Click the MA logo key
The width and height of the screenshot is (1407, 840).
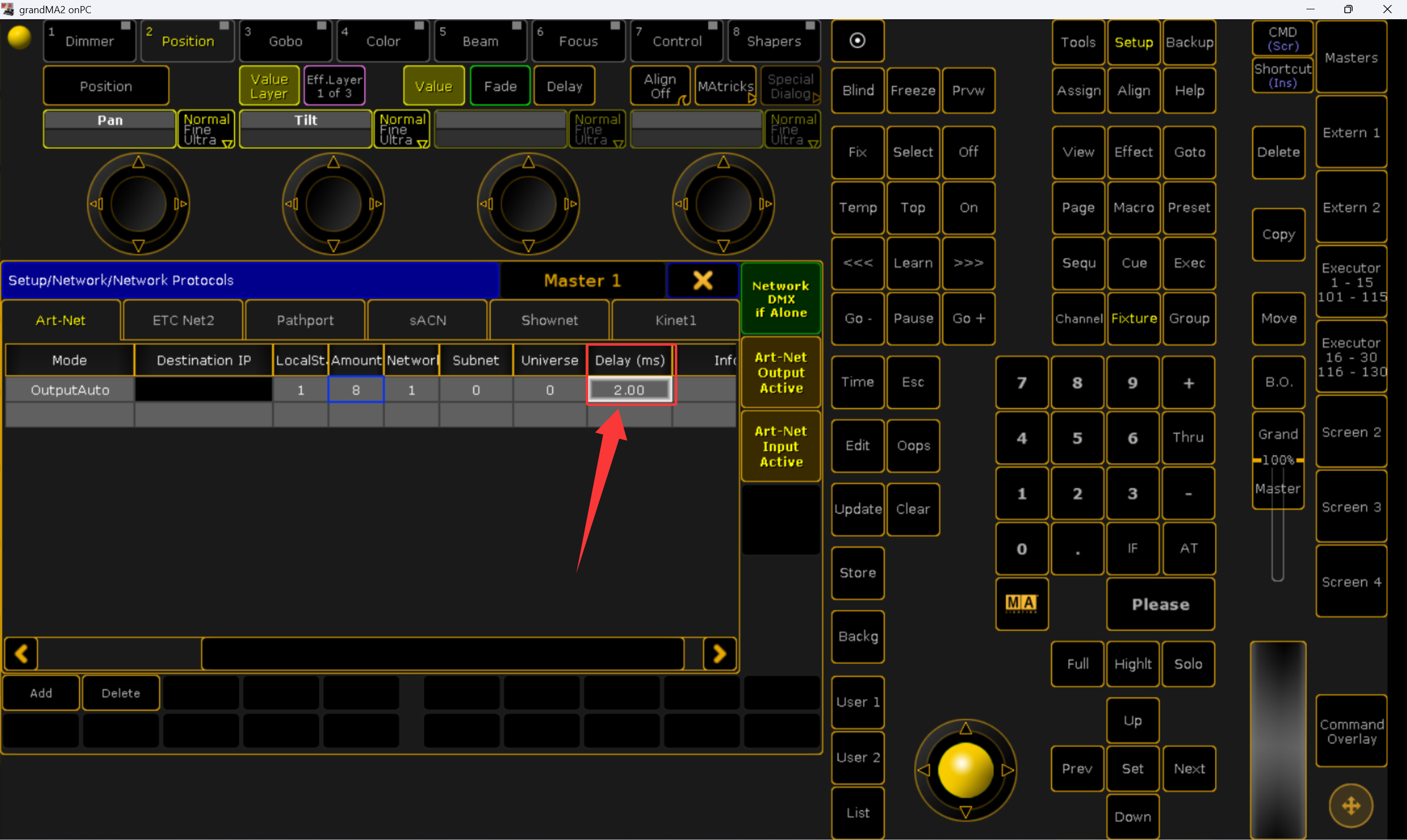1021,603
